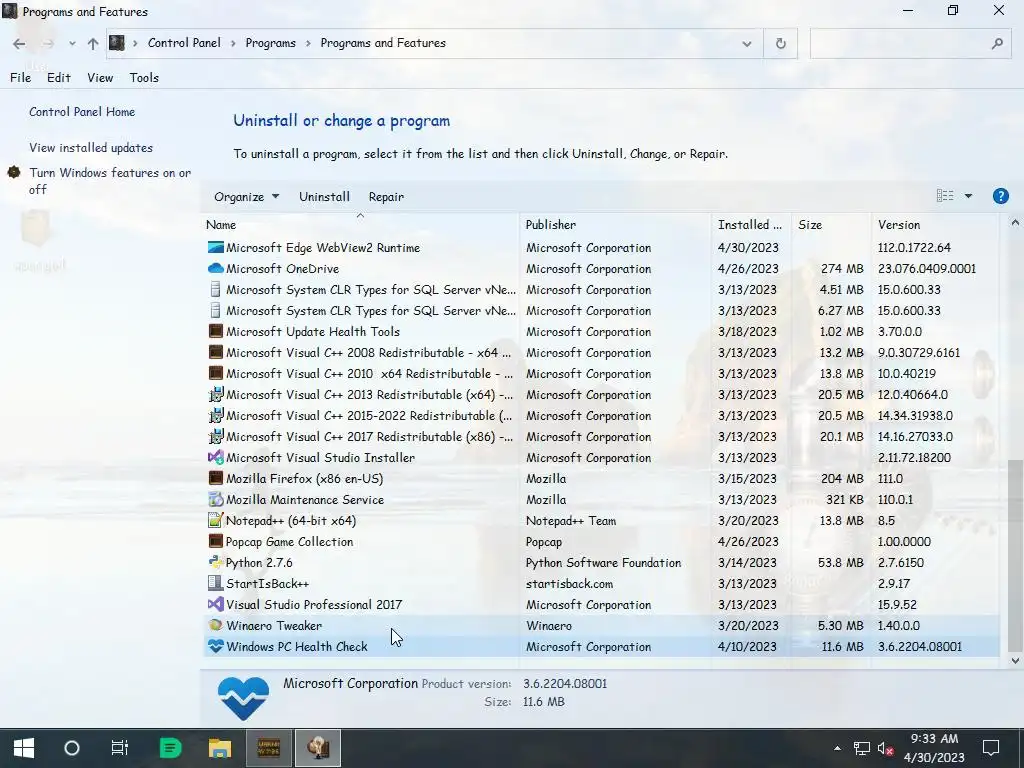Viewport: 1024px width, 768px height.
Task: Expand the chevron after Control Panel breadcrumb
Action: pos(233,43)
